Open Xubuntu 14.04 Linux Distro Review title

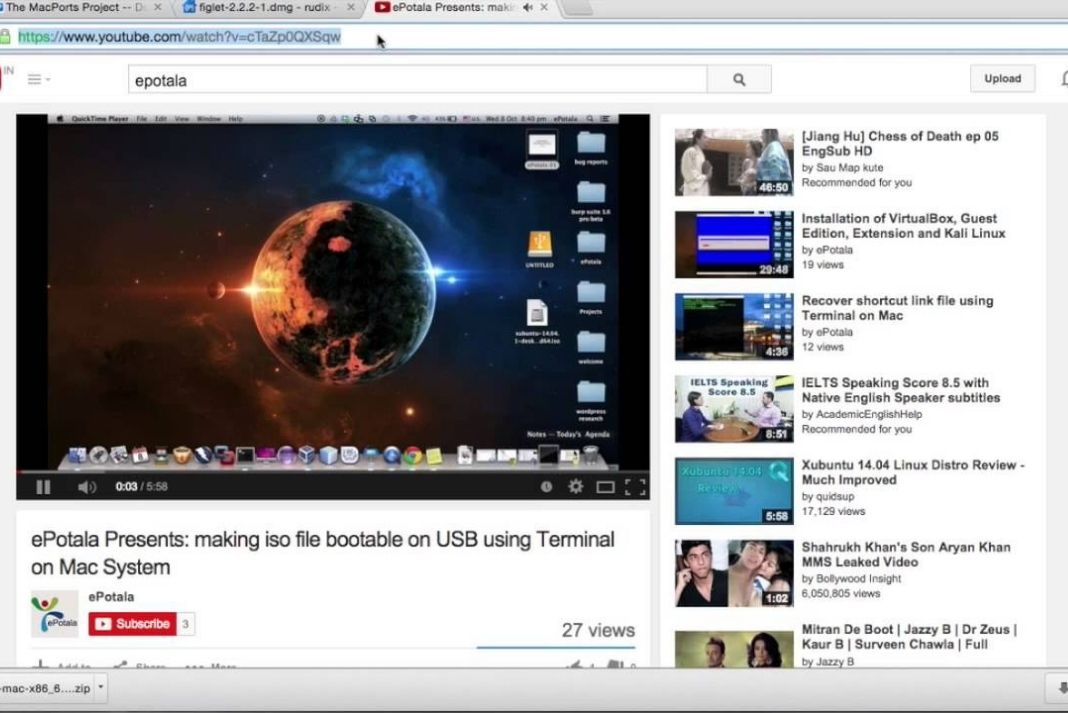(913, 472)
